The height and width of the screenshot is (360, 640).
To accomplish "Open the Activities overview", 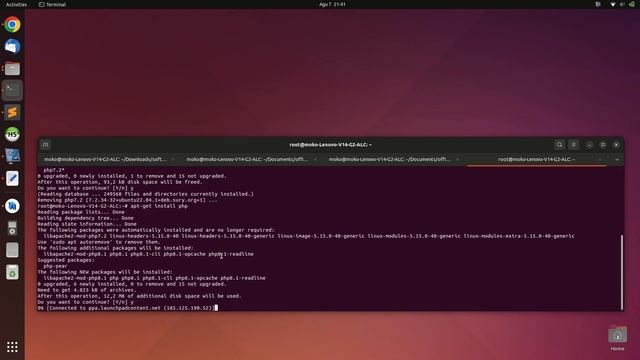I will [x=16, y=4].
